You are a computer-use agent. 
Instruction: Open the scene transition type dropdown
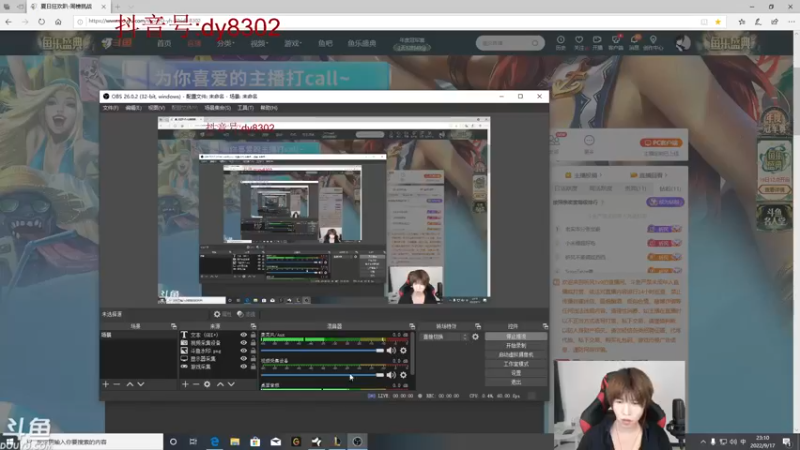point(443,337)
